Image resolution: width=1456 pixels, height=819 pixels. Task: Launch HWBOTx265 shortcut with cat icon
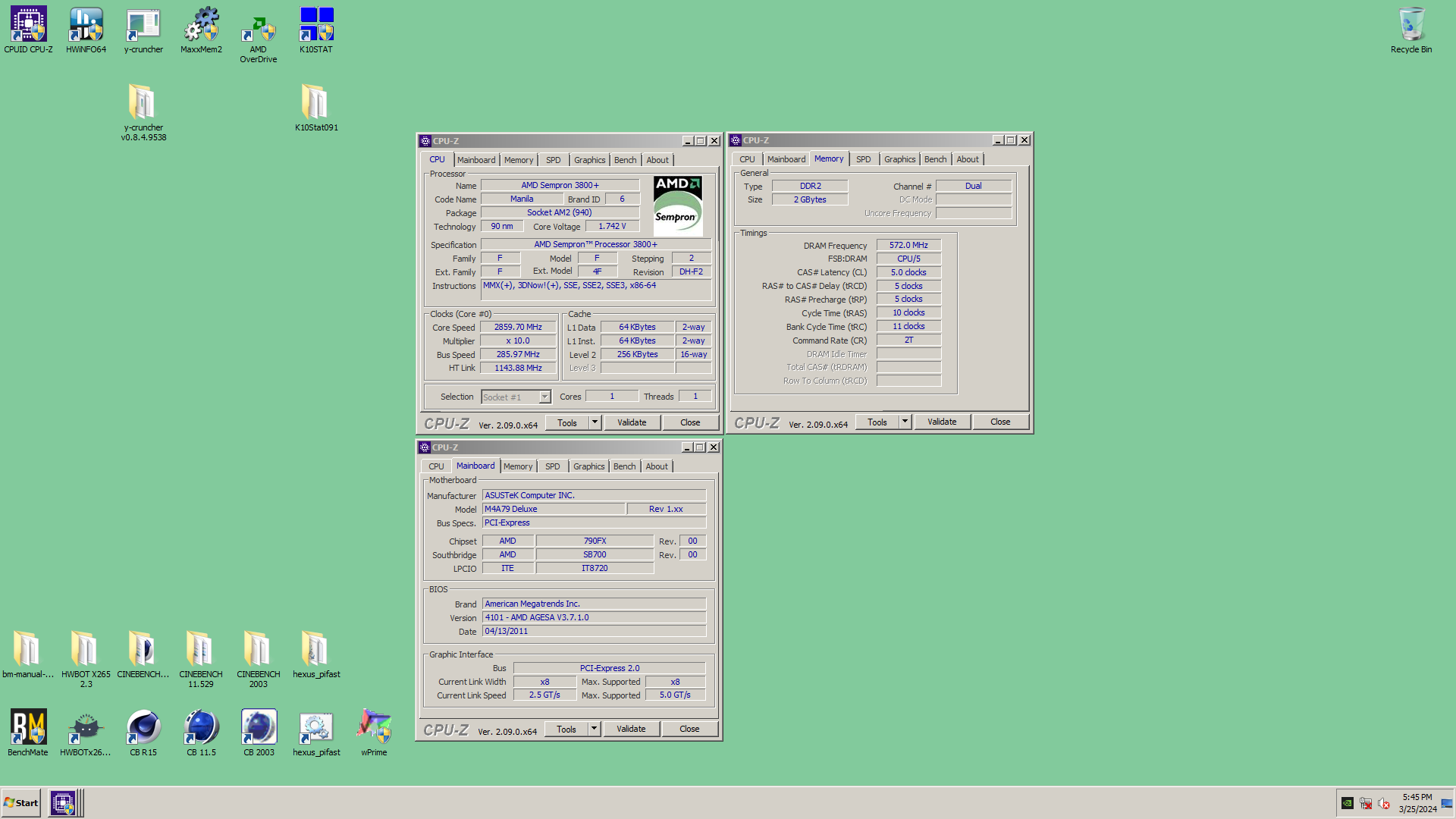86,733
